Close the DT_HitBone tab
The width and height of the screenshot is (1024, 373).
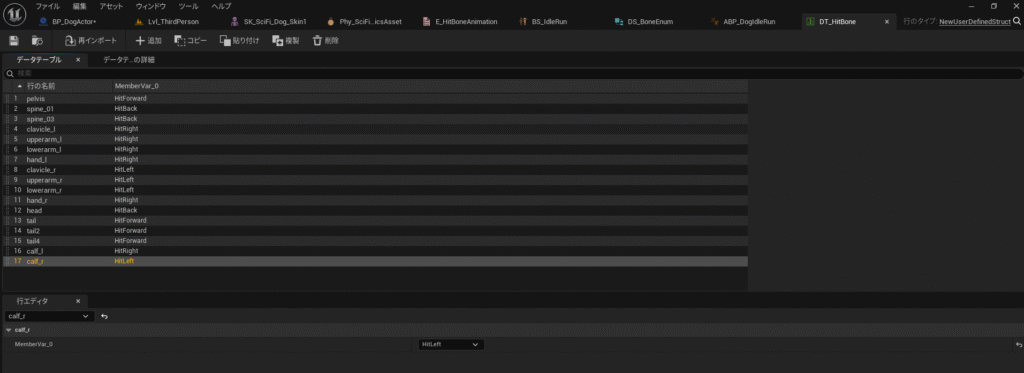click(x=886, y=22)
